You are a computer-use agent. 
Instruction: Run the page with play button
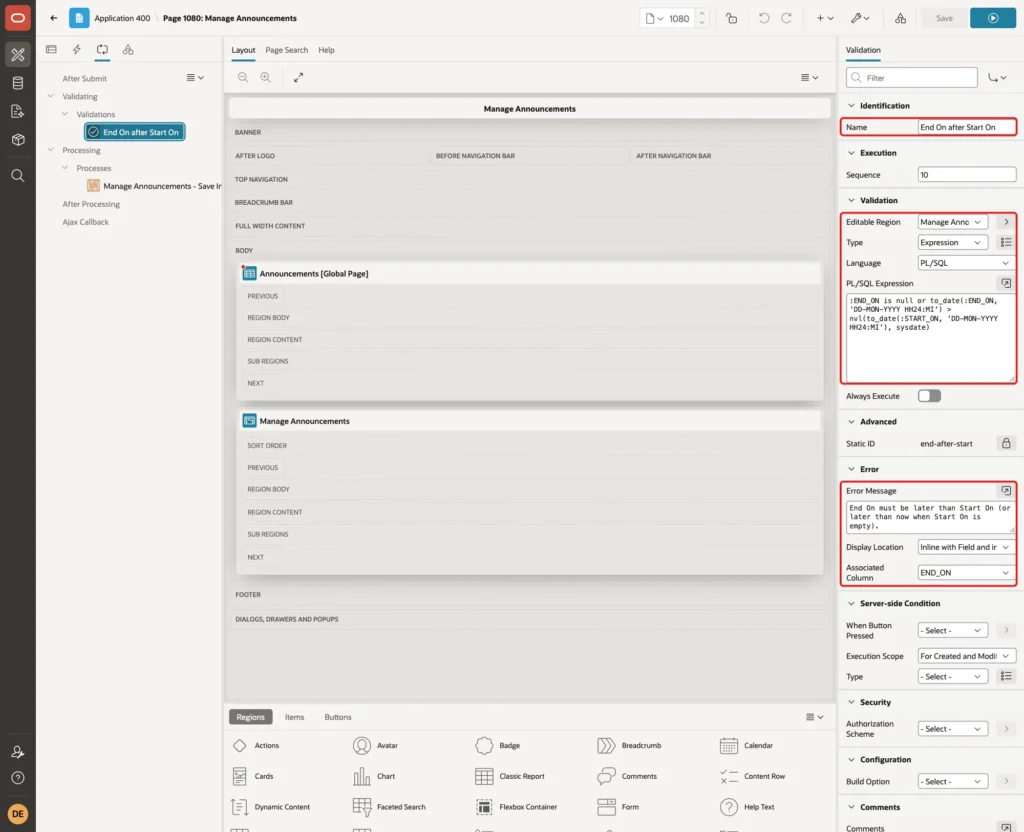pos(992,18)
